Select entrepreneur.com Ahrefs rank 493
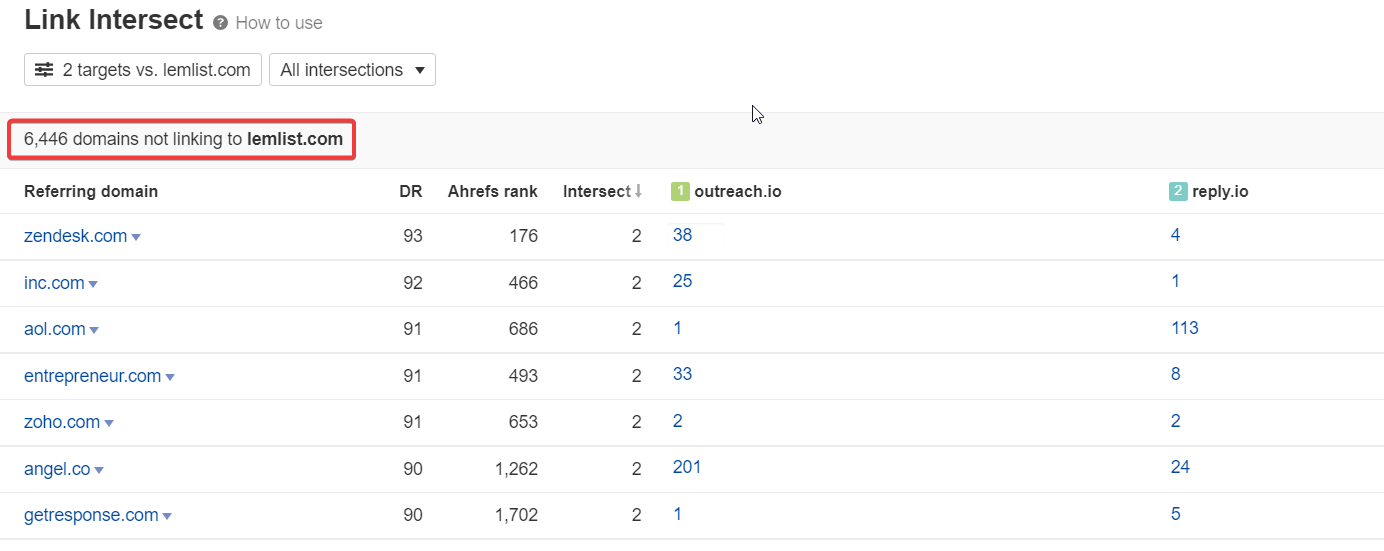 point(523,376)
